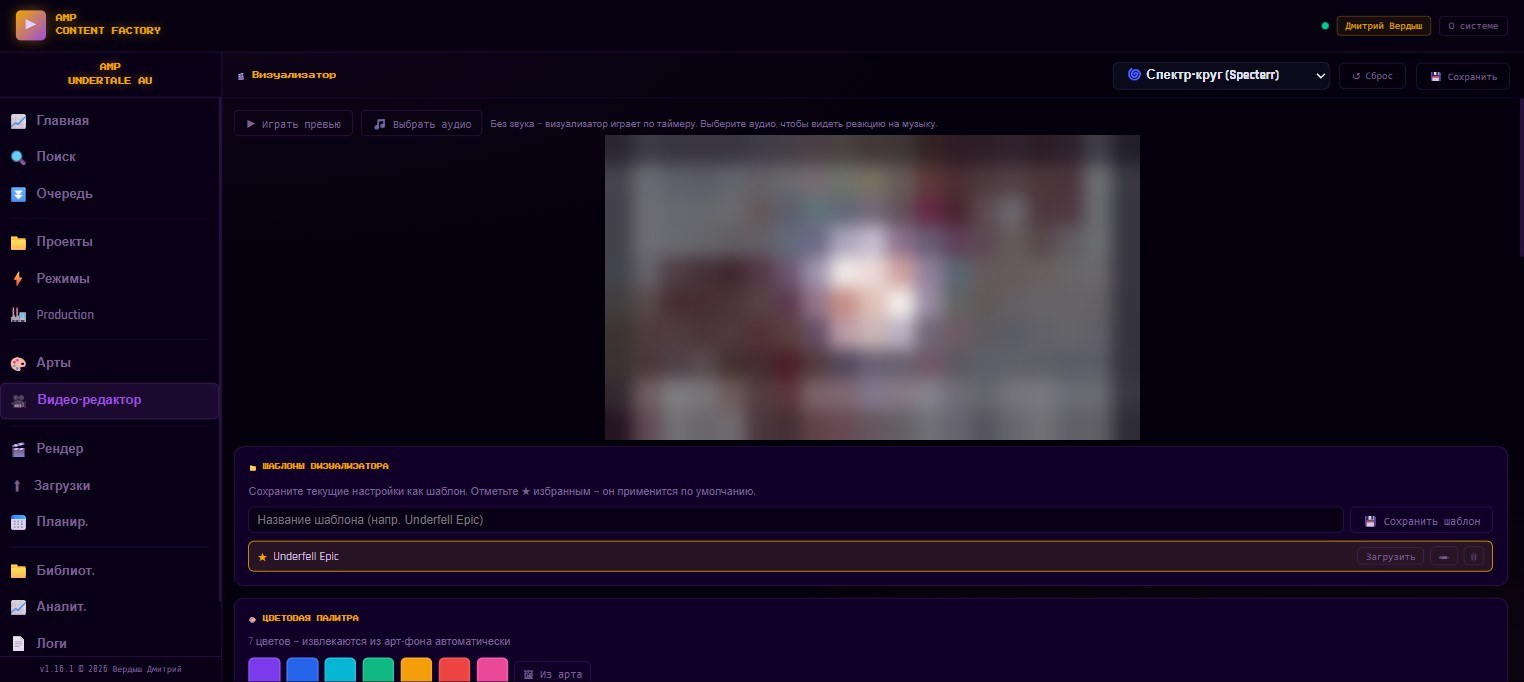Go to the Загрузки section

(110, 486)
